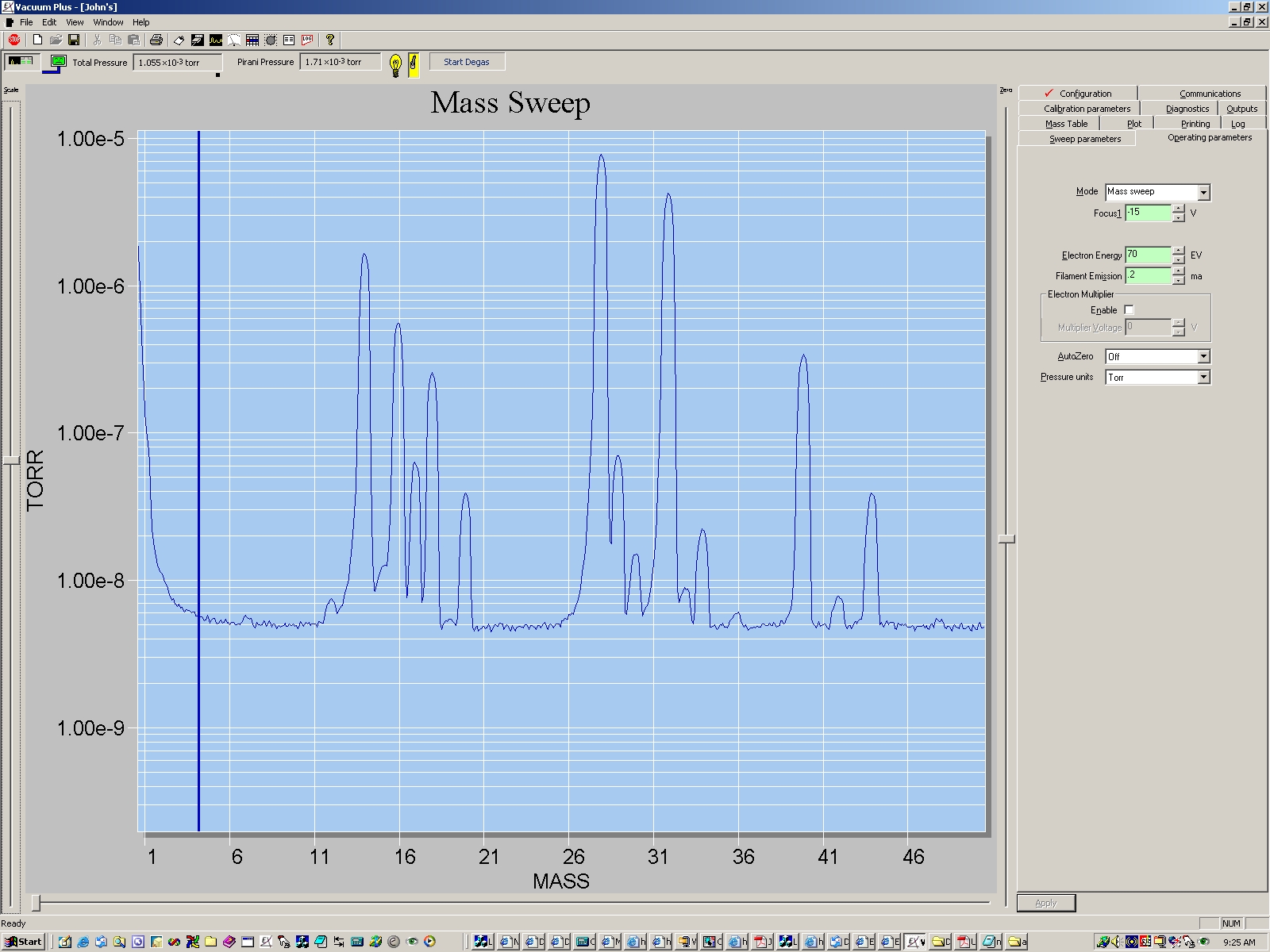Open the File menu
1270x952 pixels.
tap(26, 22)
